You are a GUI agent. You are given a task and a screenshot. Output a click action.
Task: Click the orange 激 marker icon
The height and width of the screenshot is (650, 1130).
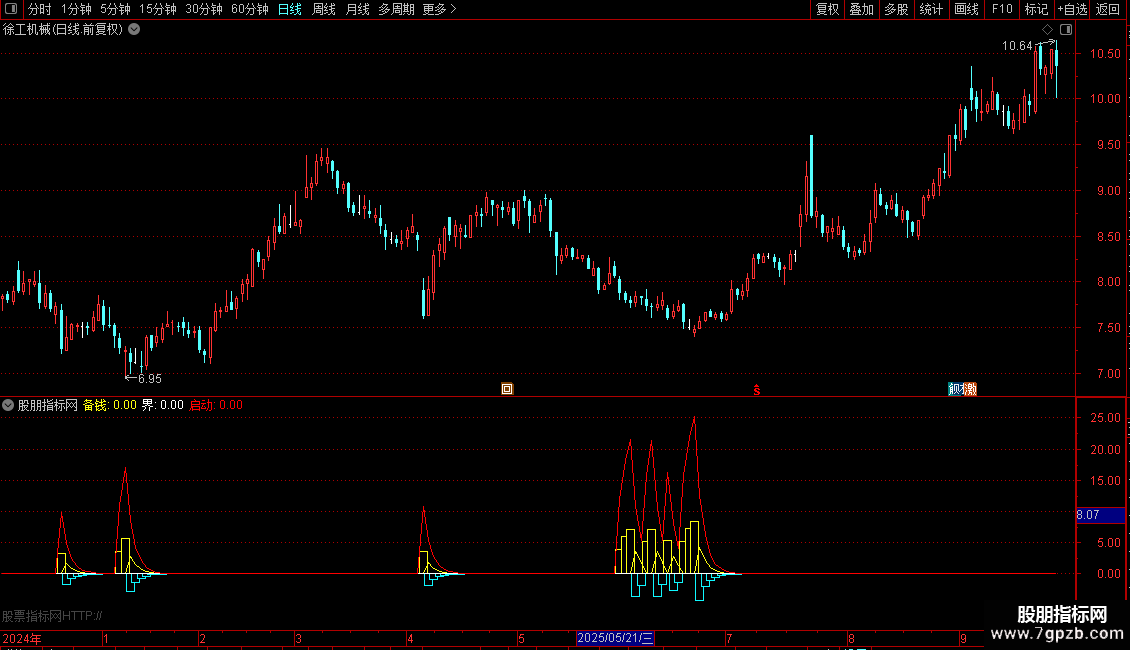point(969,389)
